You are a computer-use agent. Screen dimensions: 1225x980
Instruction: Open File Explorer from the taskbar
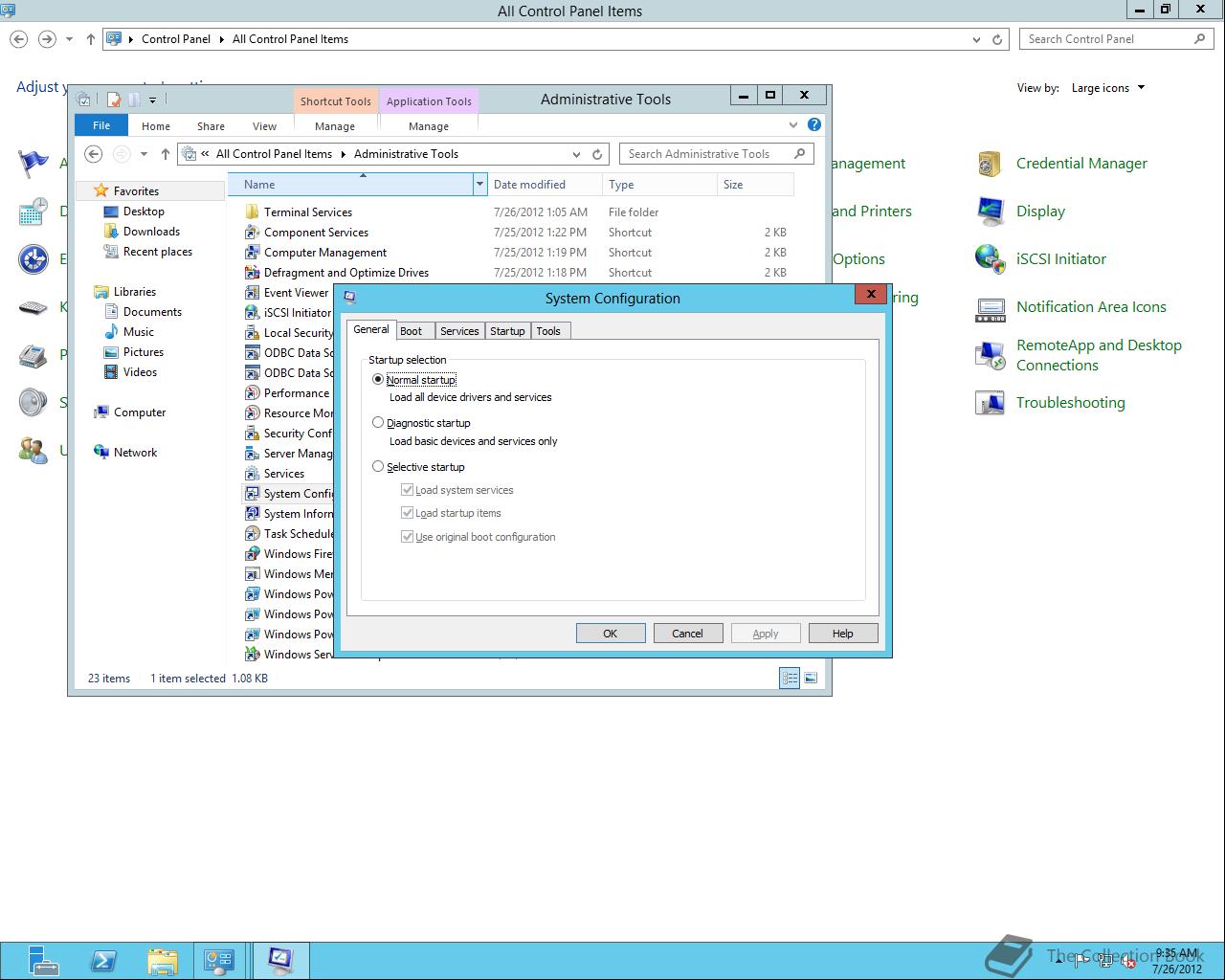pyautogui.click(x=162, y=961)
